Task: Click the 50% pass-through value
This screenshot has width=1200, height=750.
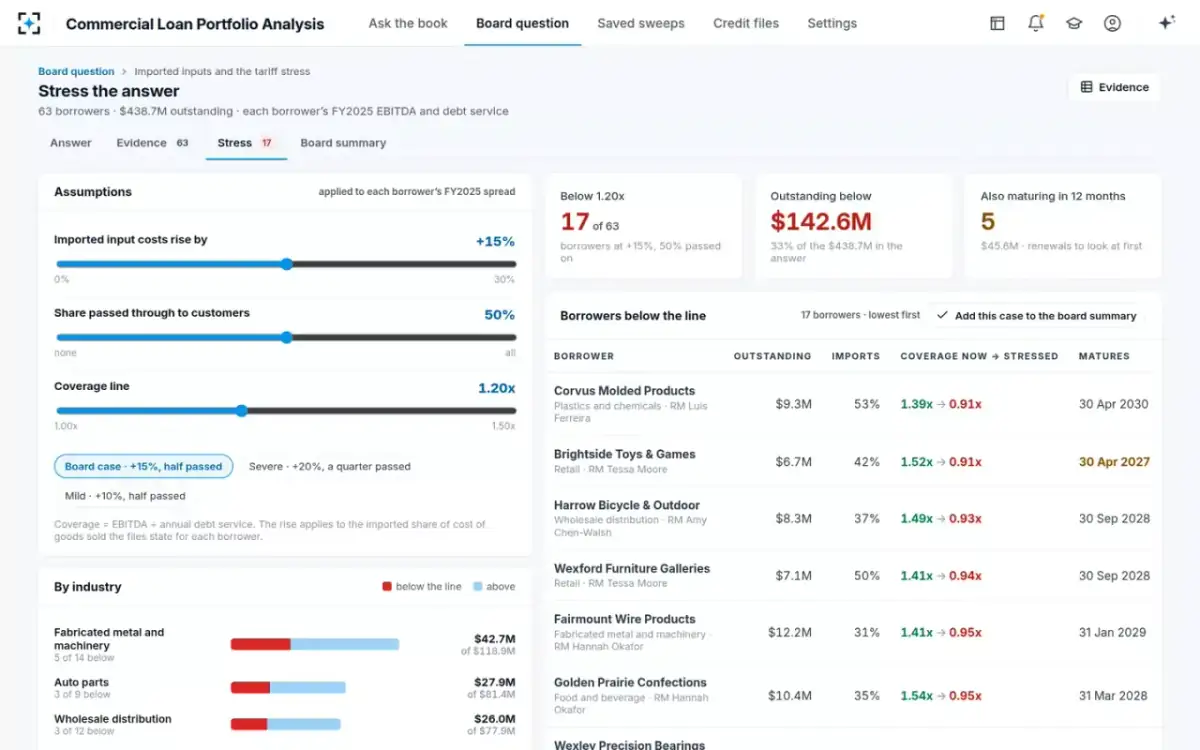Action: (500, 314)
